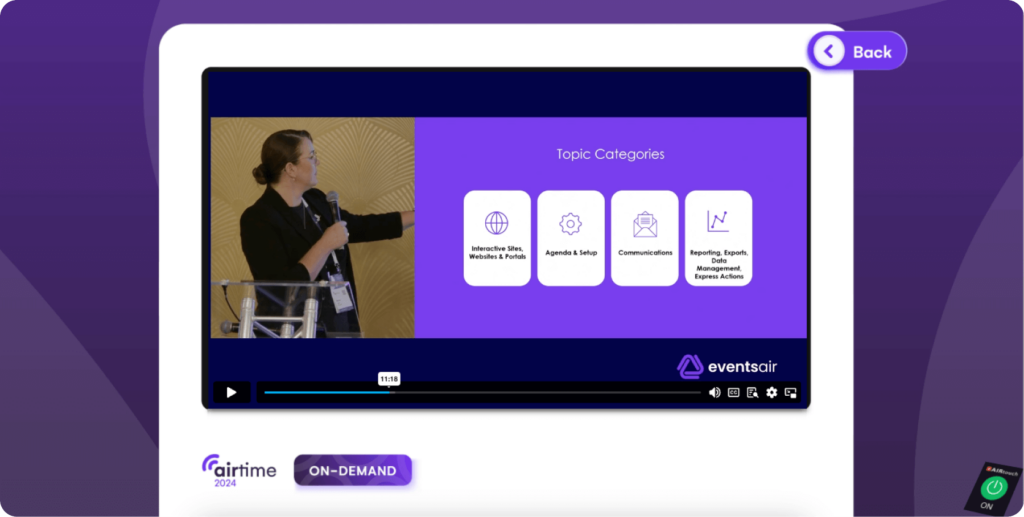The height and width of the screenshot is (517, 1024).
Task: Click the ON-DEMAND badge
Action: point(352,471)
